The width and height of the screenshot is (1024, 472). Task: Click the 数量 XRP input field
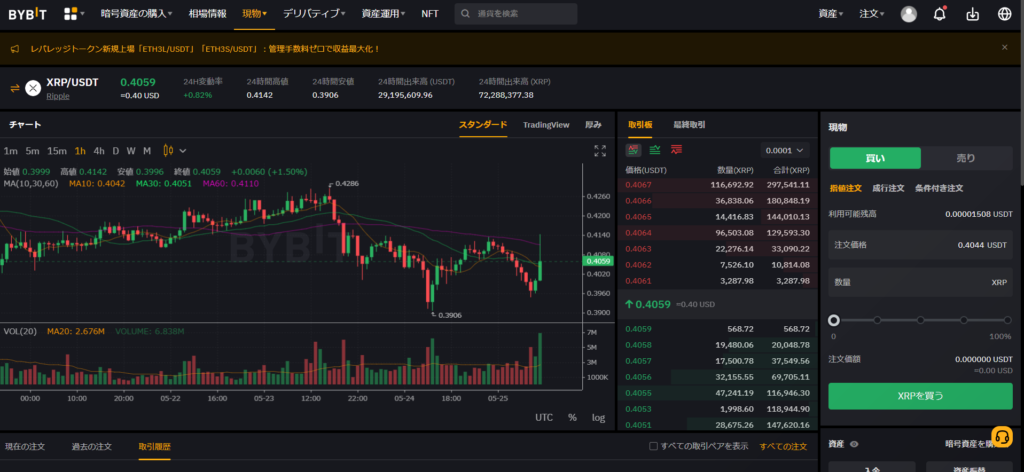coord(920,283)
